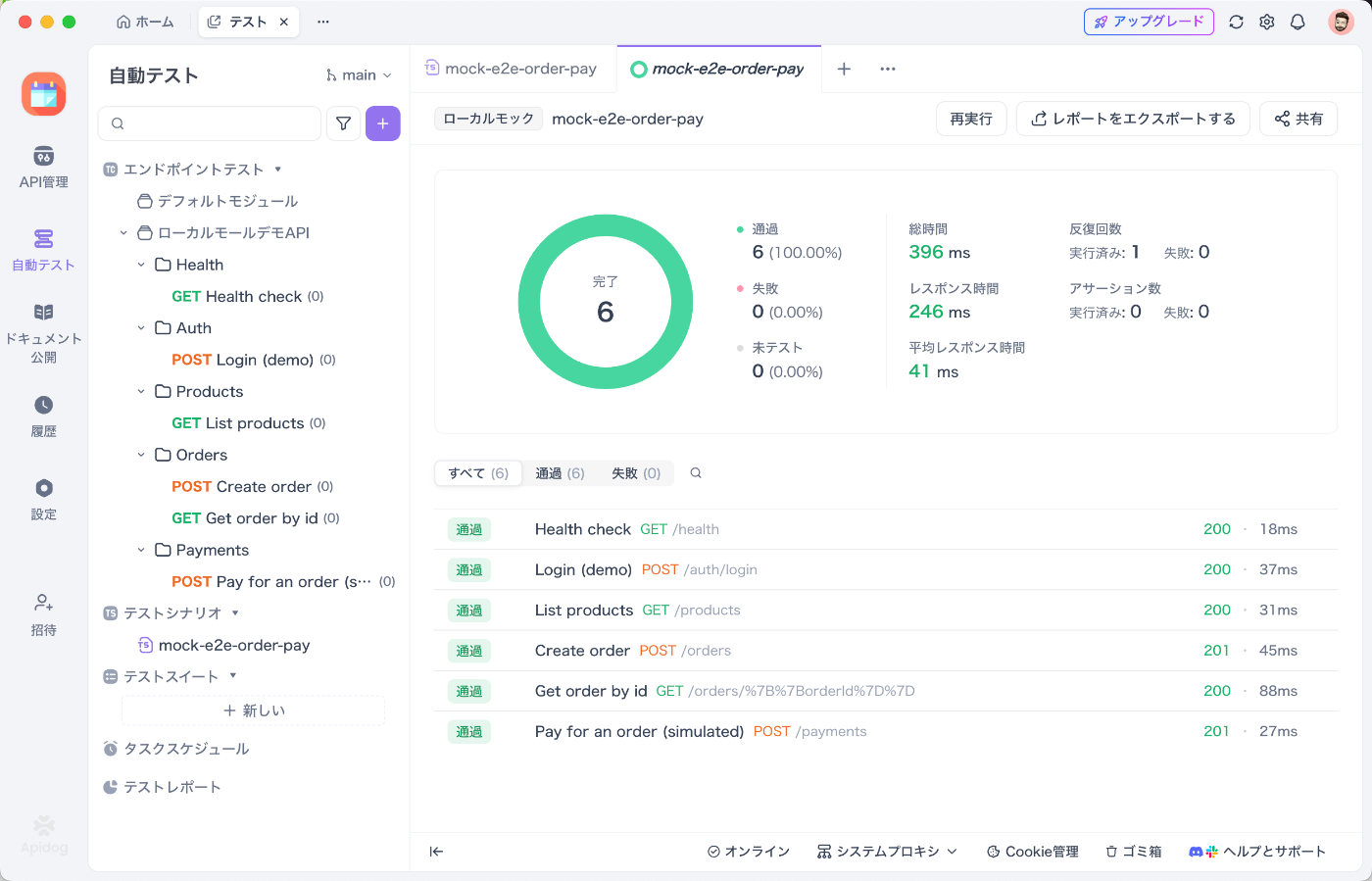1372x881 pixels.
Task: Click the project calendar logo icon
Action: coord(44,94)
